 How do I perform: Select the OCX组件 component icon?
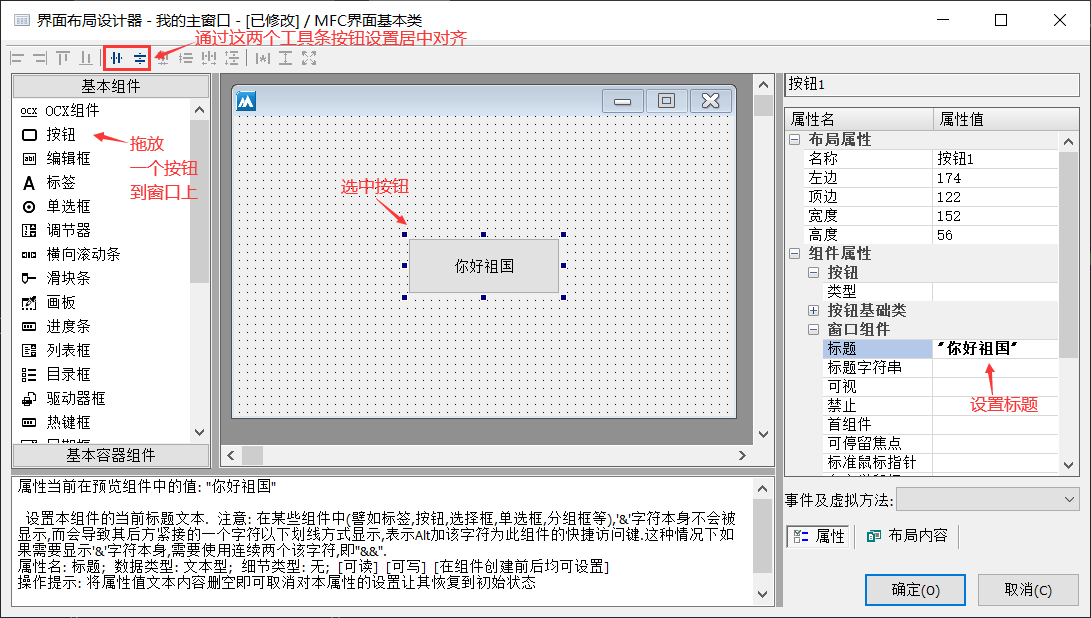click(x=29, y=111)
